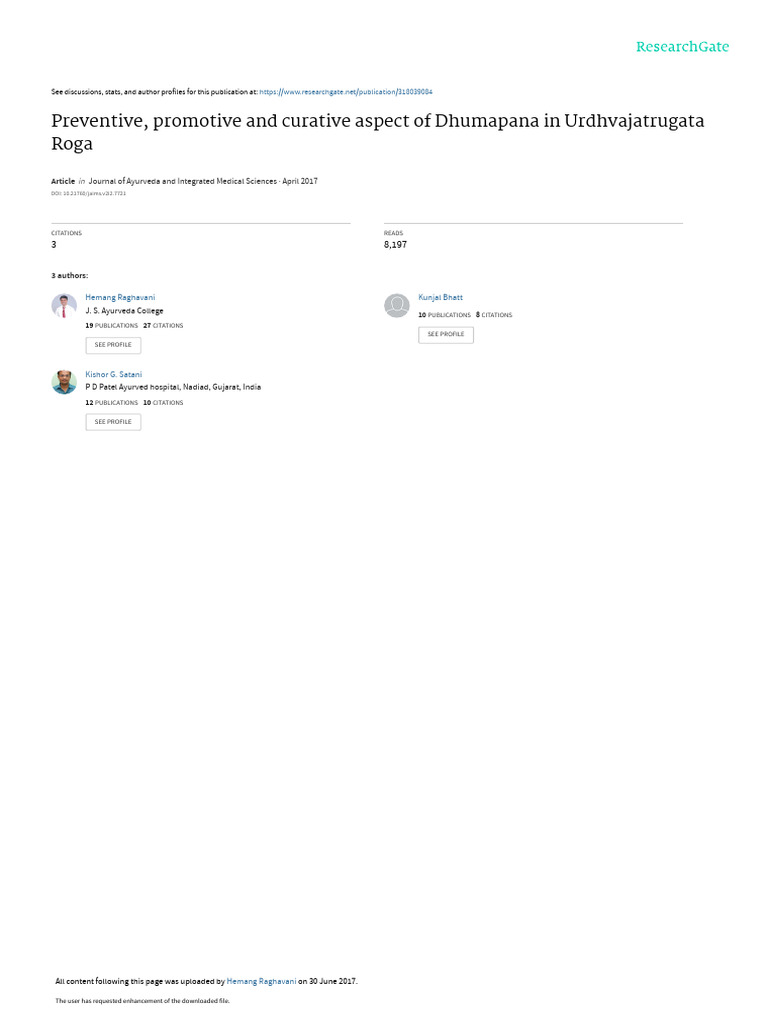Open Hemang Raghavani link in upload note
Screen dimensions: 768x1024
coord(261,981)
